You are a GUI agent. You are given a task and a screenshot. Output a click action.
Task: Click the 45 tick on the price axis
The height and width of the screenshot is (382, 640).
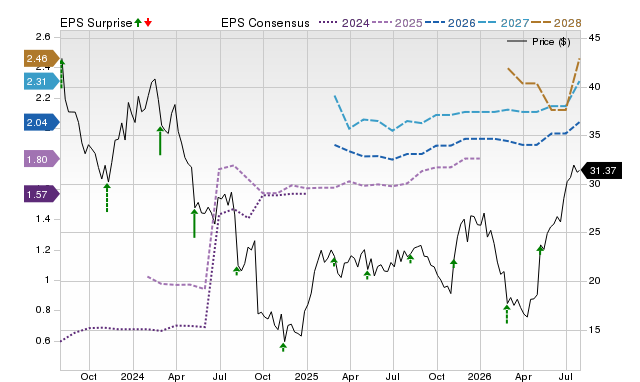(x=594, y=38)
